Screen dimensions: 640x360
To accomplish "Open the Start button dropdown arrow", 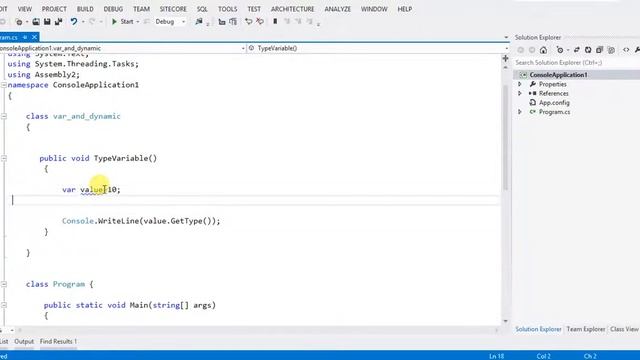I will click(138, 22).
